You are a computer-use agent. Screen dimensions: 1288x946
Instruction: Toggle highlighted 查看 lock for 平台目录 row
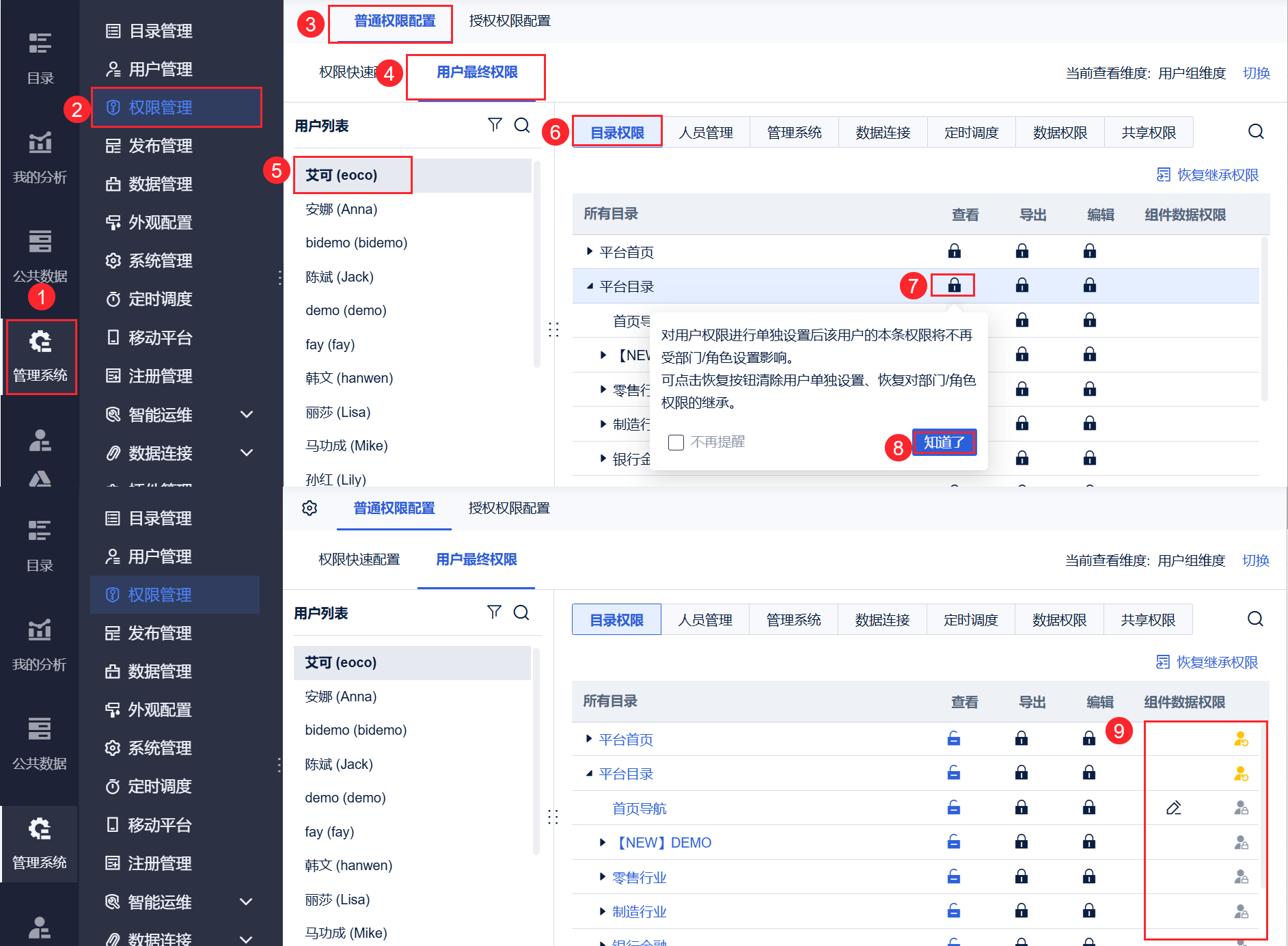[955, 285]
